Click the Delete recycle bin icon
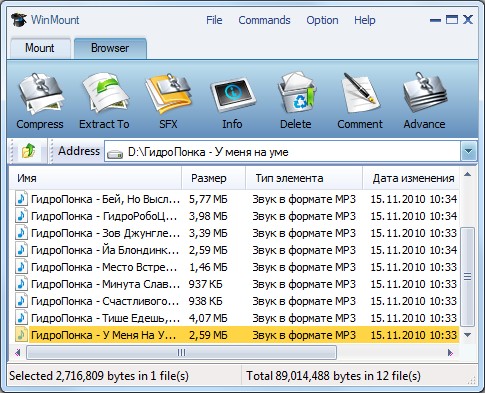 point(296,94)
